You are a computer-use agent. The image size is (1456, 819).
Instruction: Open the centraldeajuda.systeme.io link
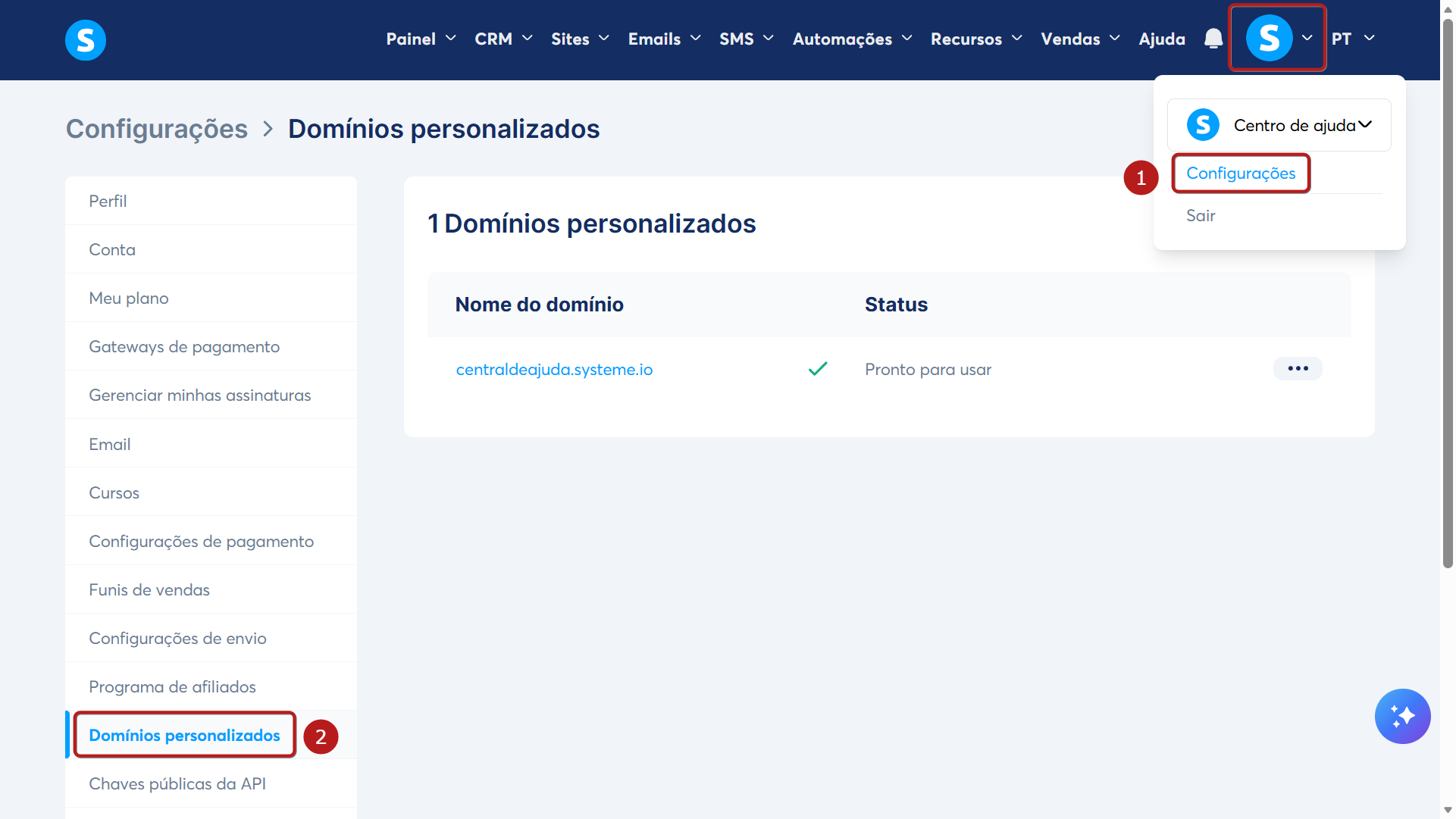(x=554, y=370)
